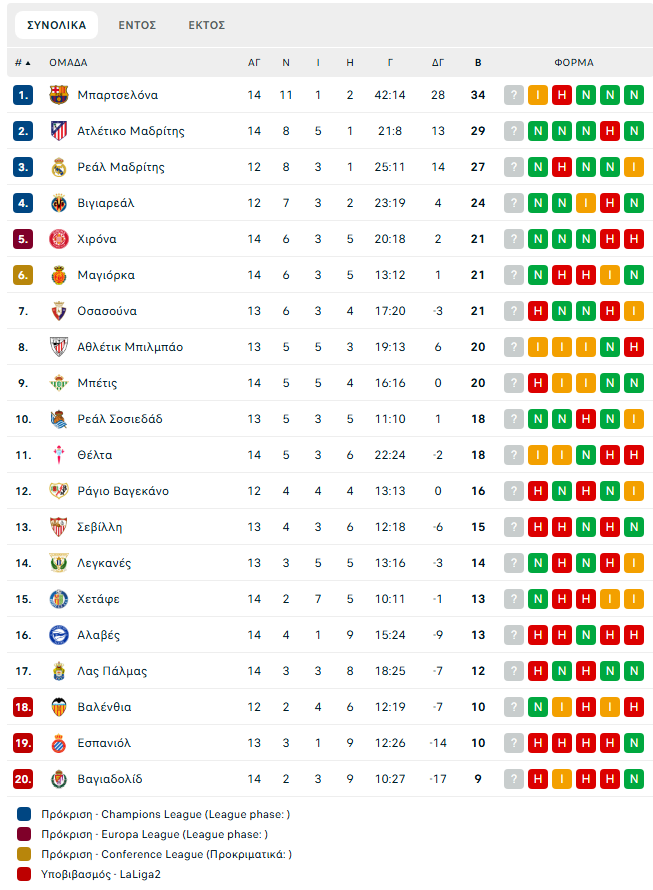
Task: Click the Athletic Bilbao crest icon
Action: [58, 347]
